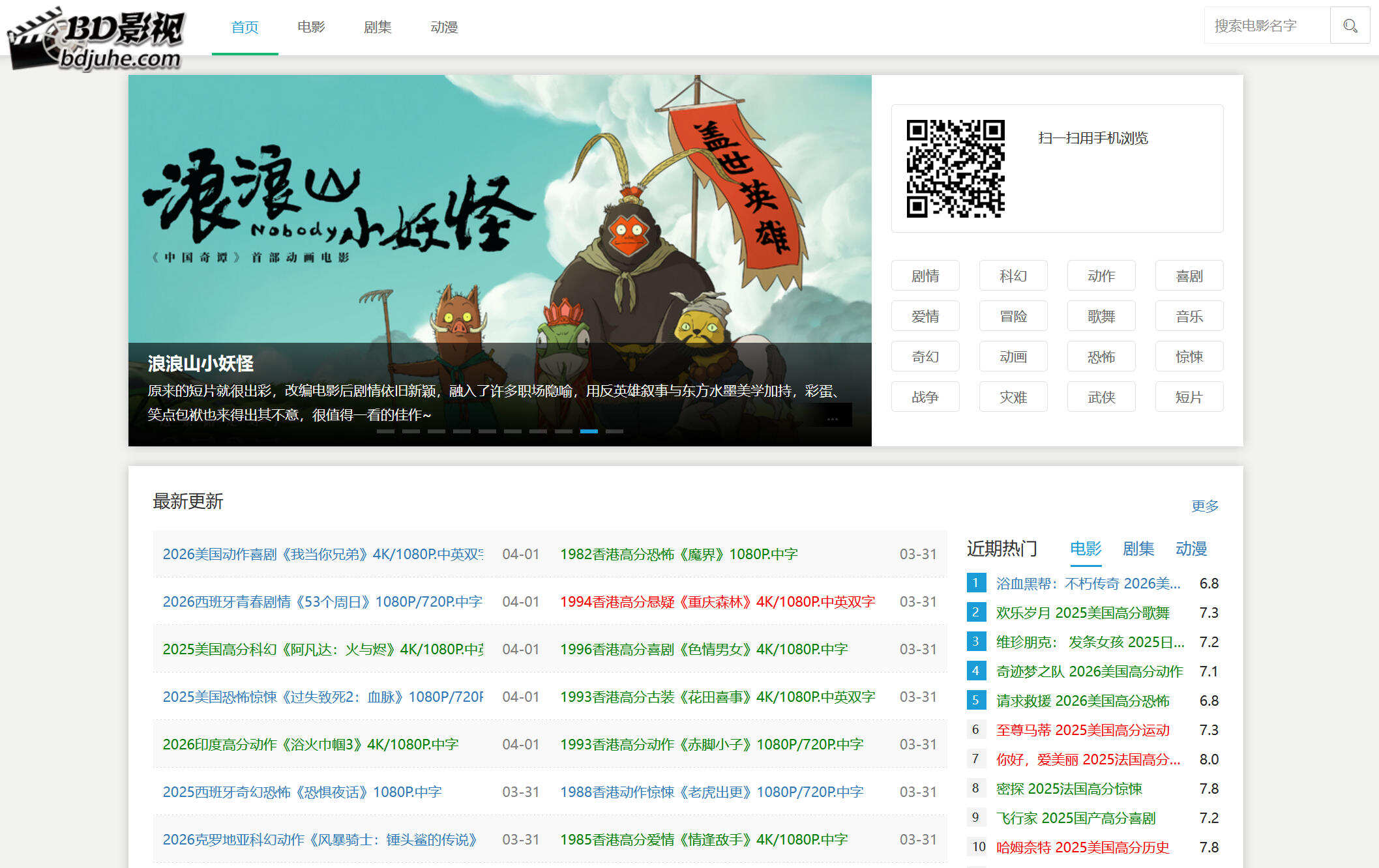Open the 电影 navigation tab
Image resolution: width=1379 pixels, height=868 pixels.
click(311, 27)
